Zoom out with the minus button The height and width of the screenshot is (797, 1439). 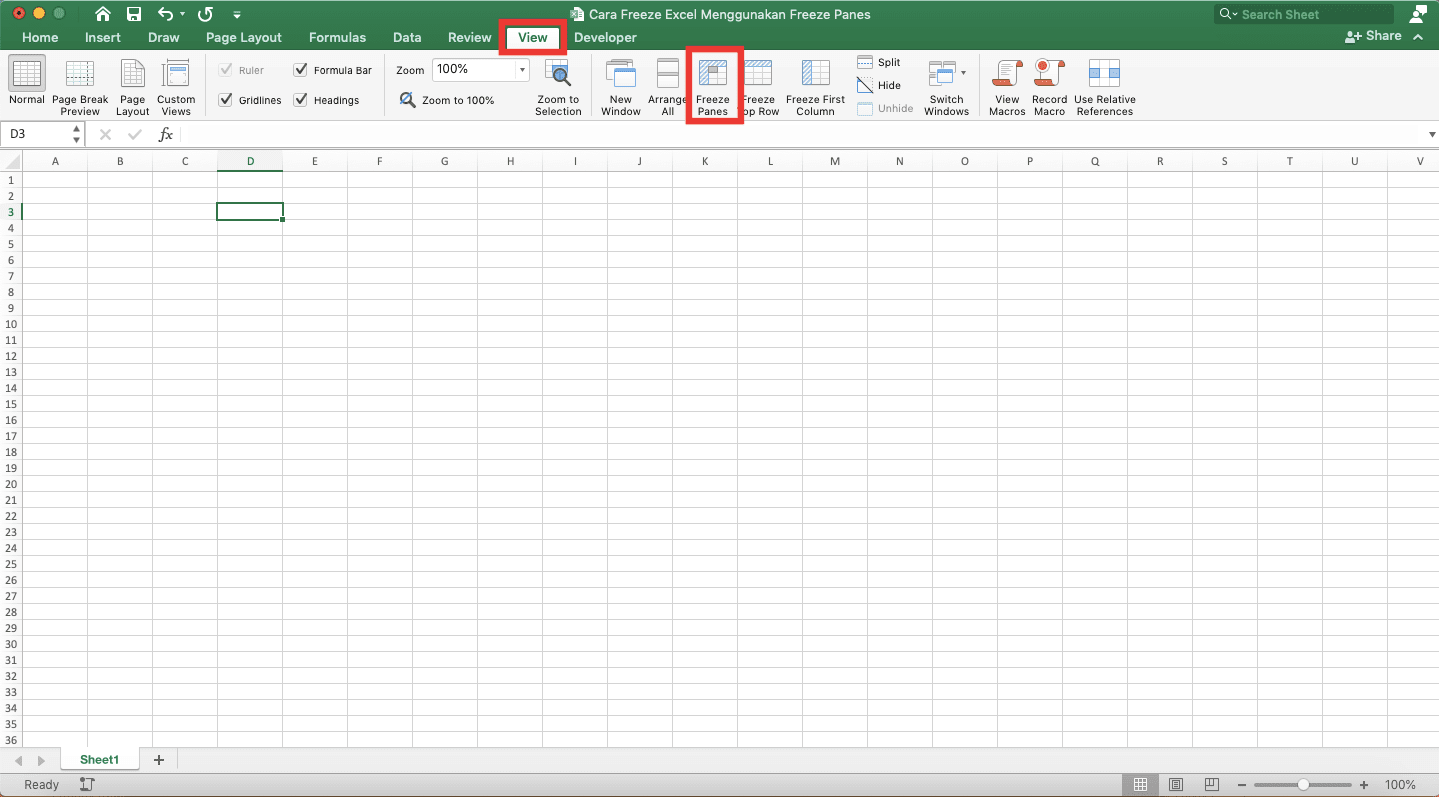[1241, 785]
